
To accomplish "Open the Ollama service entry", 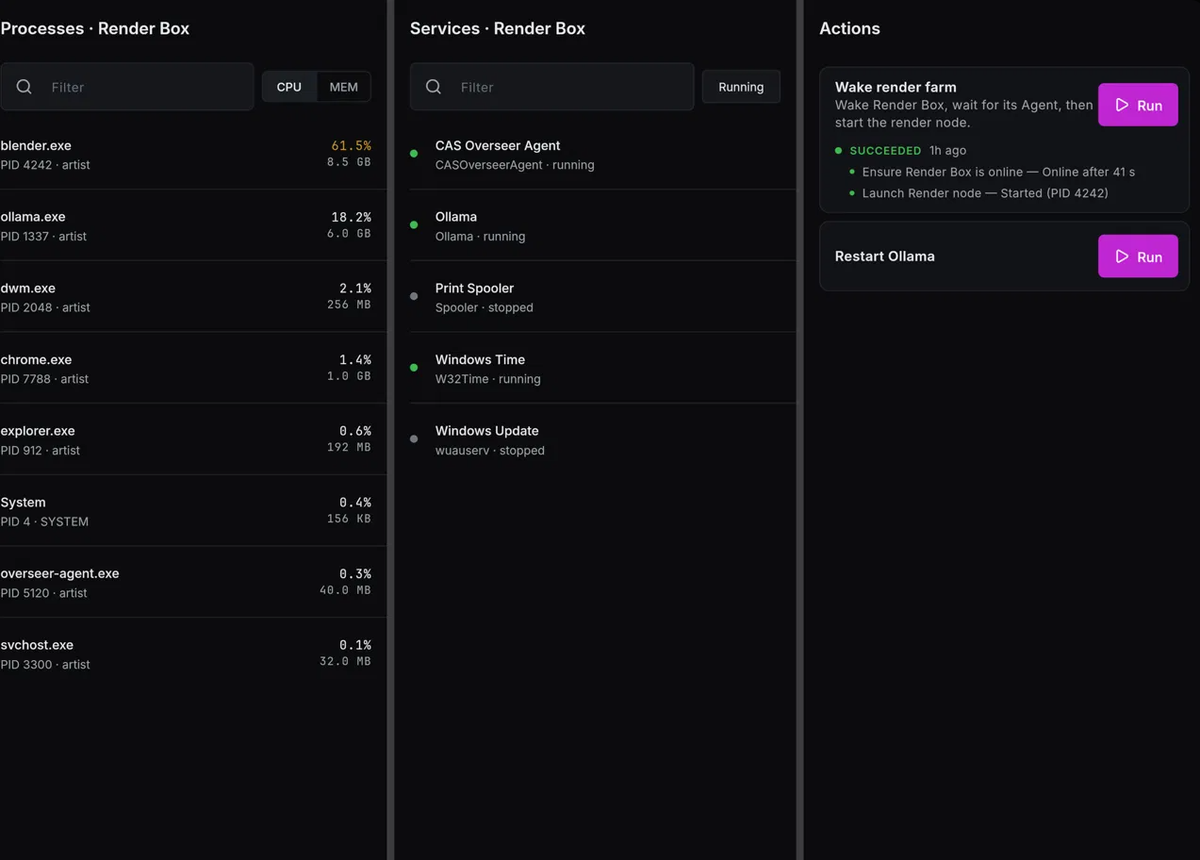I will click(603, 225).
